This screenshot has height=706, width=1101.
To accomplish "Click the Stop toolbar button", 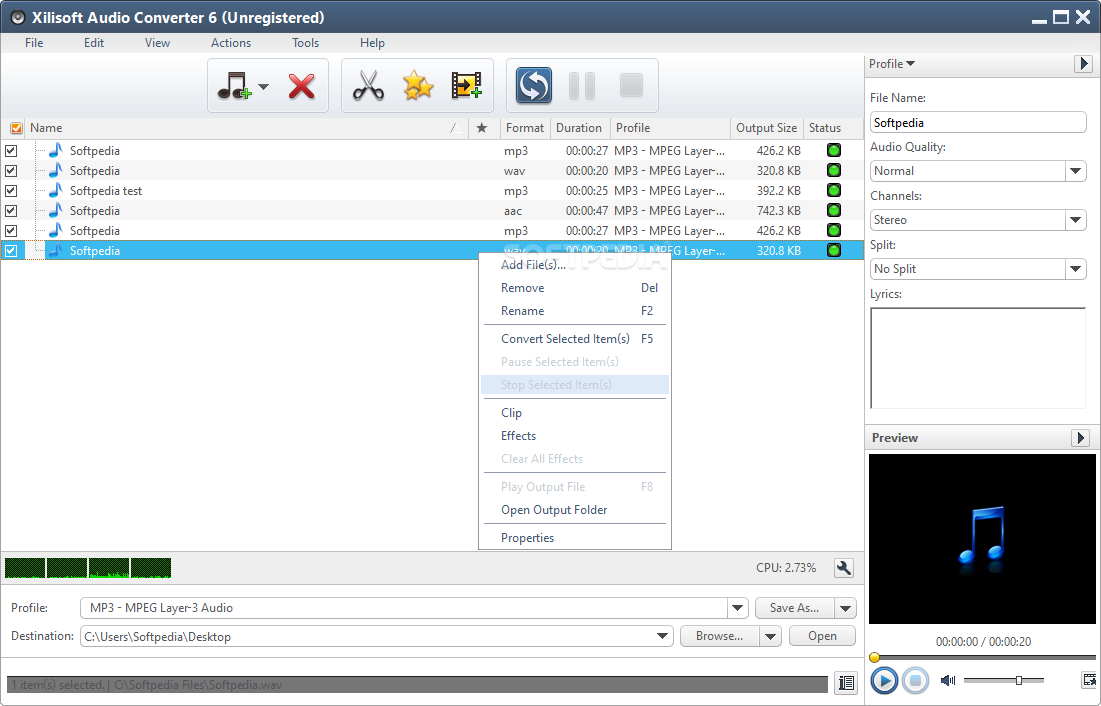I will tap(631, 86).
